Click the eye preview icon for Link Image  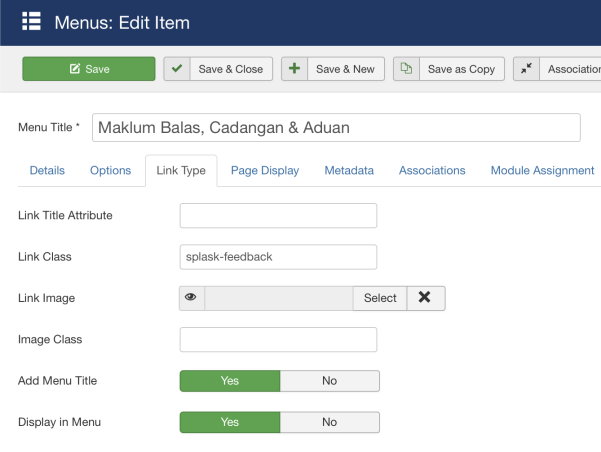point(192,298)
